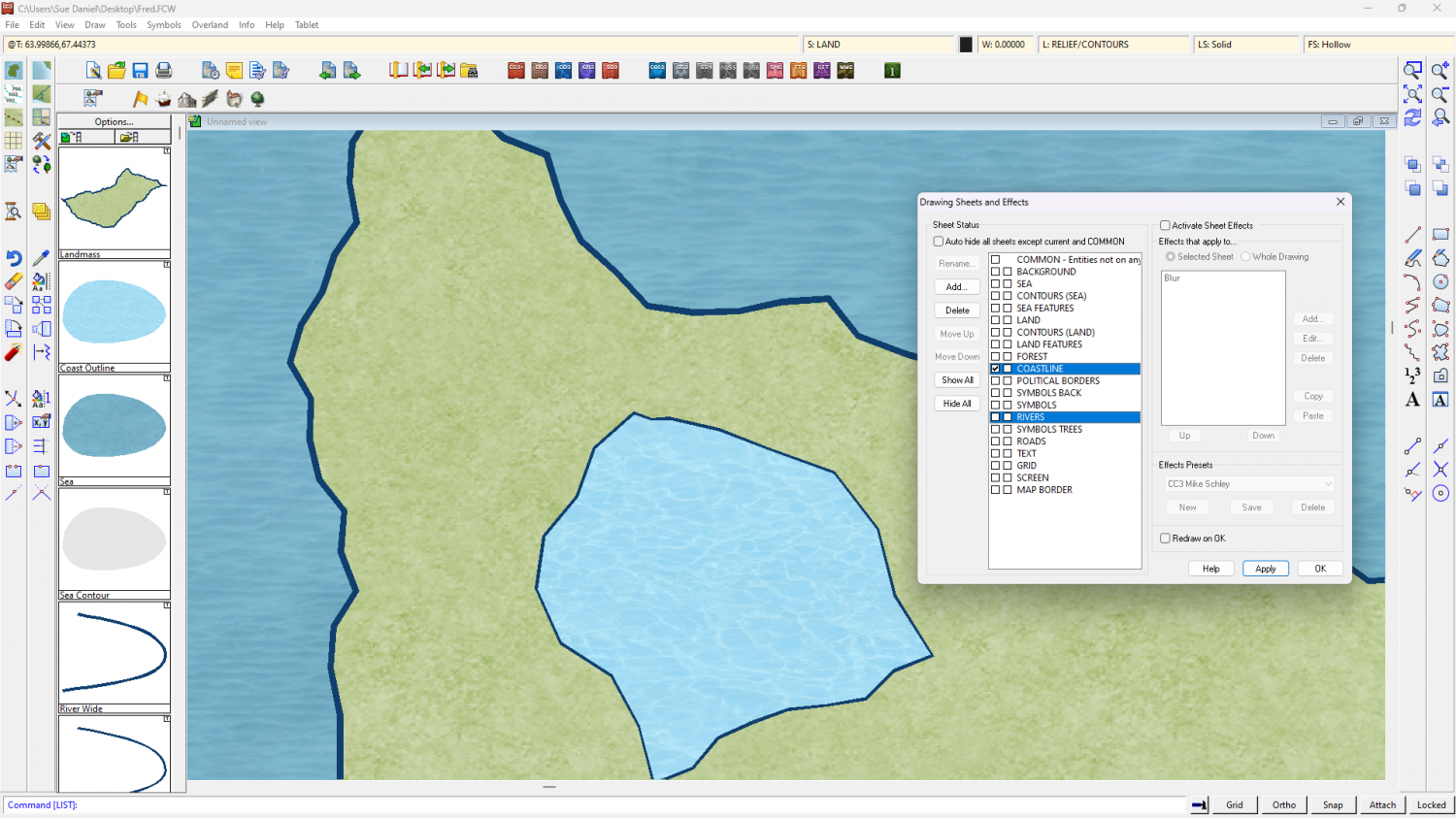Click the New drawing icon in toolbar
The height and width of the screenshot is (818, 1456).
tap(93, 71)
